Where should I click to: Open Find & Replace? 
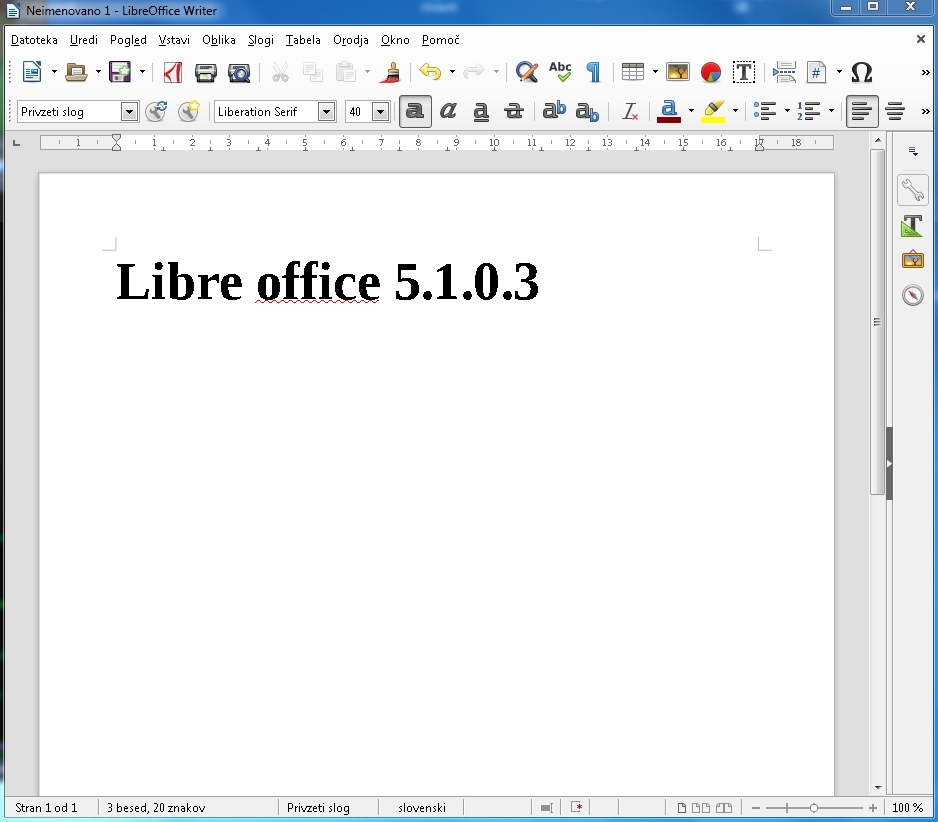coord(527,72)
